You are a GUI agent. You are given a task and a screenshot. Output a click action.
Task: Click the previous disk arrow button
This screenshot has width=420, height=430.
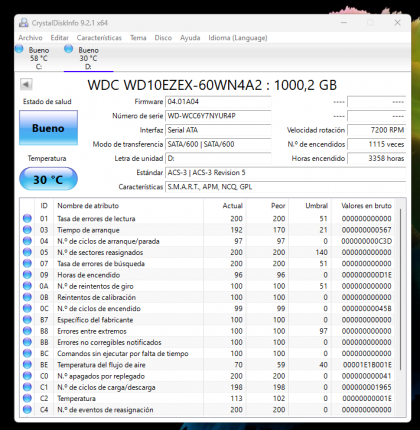[x=26, y=84]
